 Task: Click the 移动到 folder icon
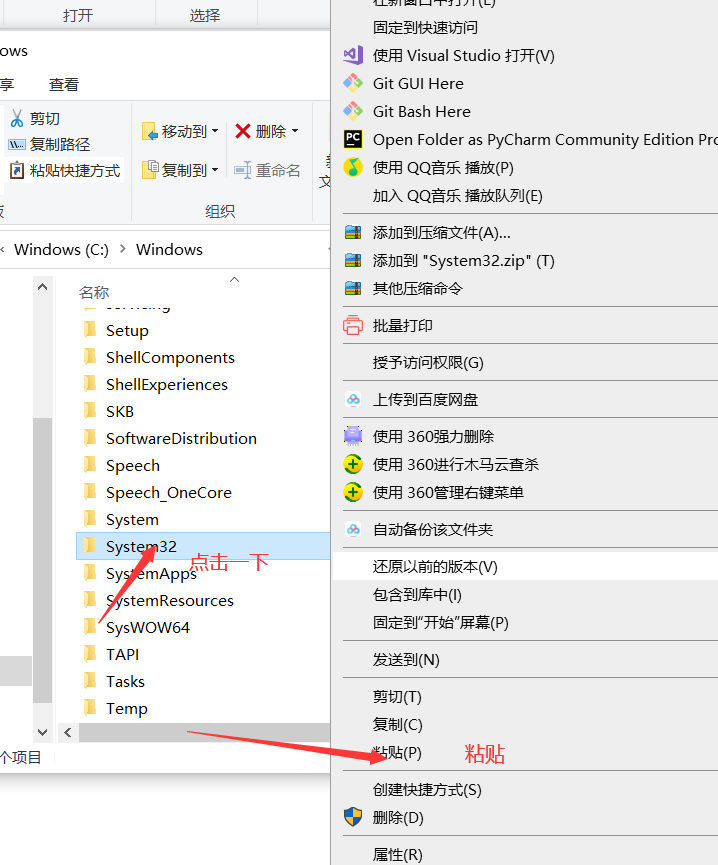point(149,131)
